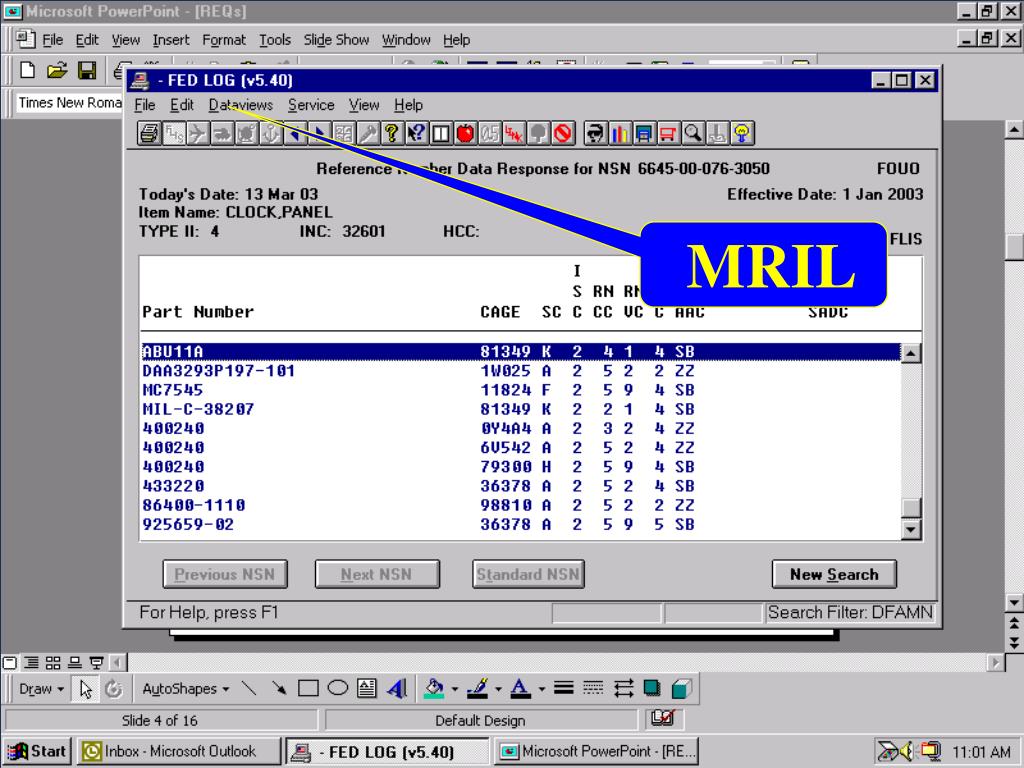Viewport: 1024px width, 768px height.
Task: Open the Line Style options
Action: coord(564,688)
